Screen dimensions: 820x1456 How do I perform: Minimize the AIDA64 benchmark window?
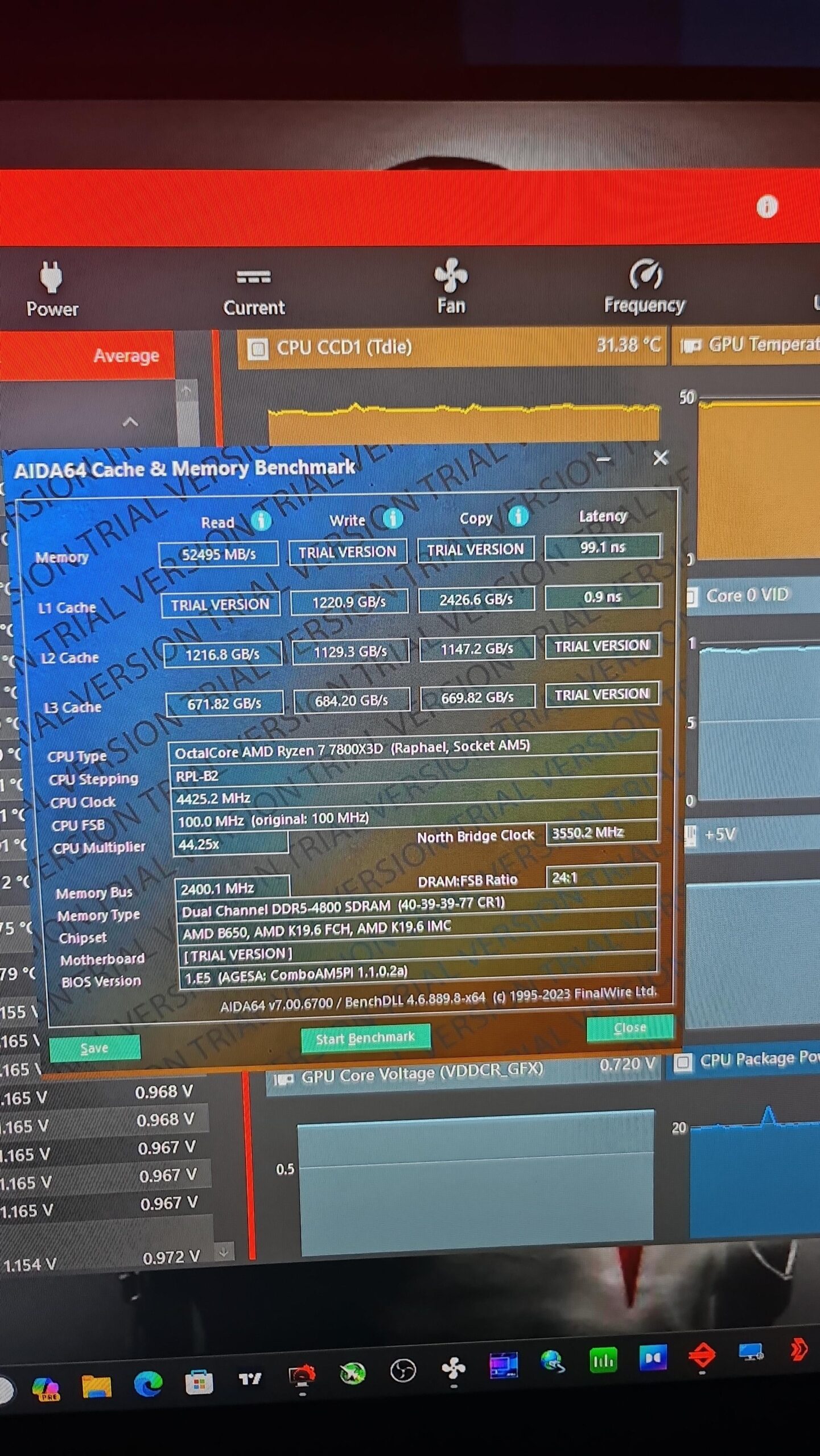coord(604,459)
